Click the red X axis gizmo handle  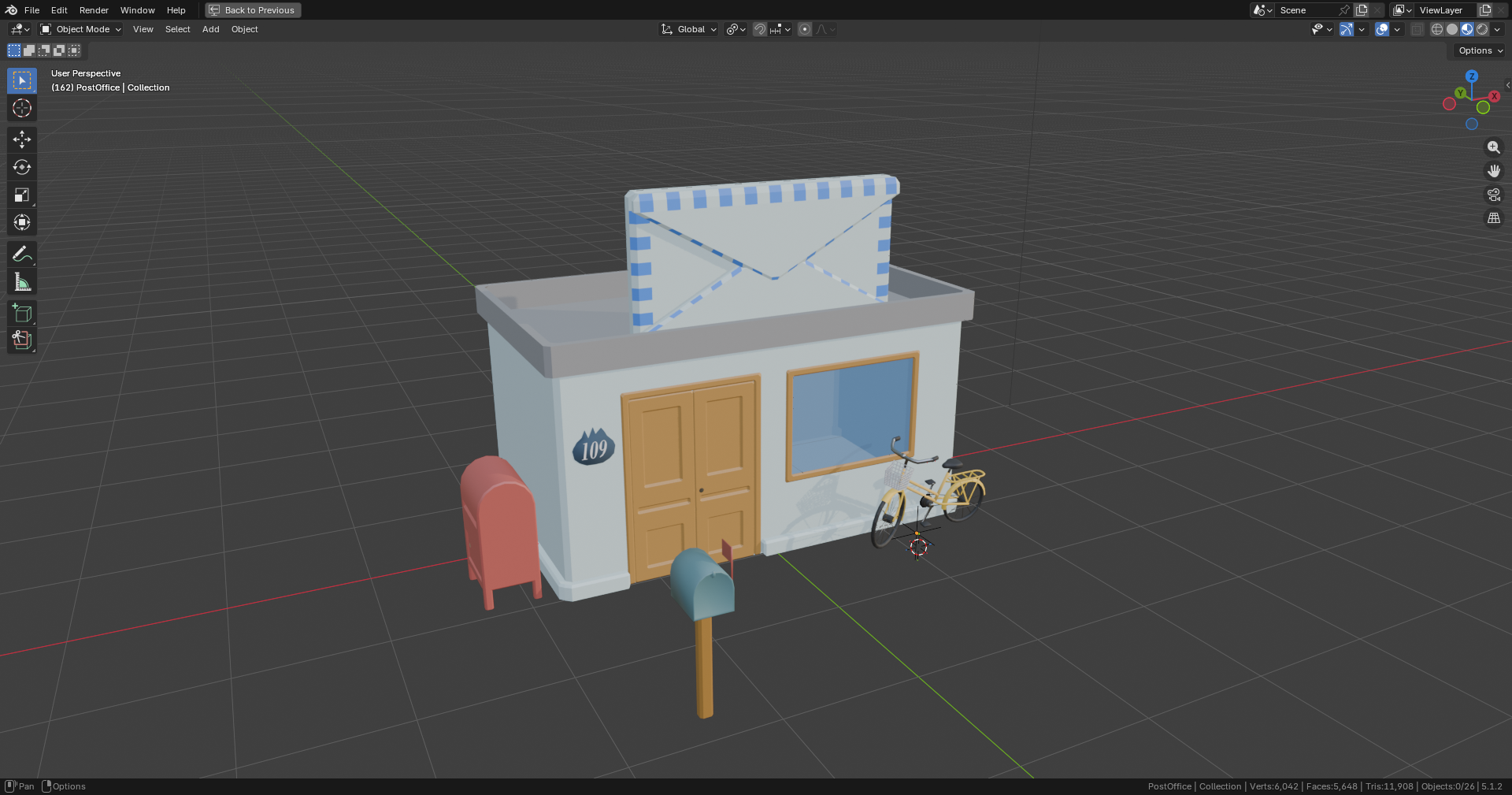1494,96
